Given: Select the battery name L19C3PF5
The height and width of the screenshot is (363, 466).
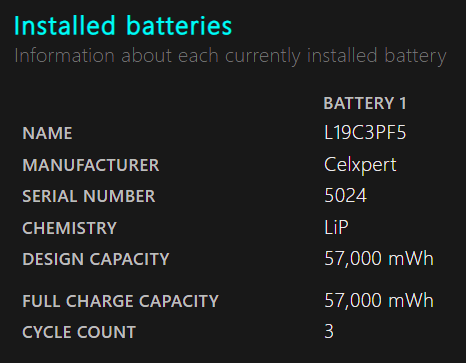Looking at the screenshot, I should [365, 133].
